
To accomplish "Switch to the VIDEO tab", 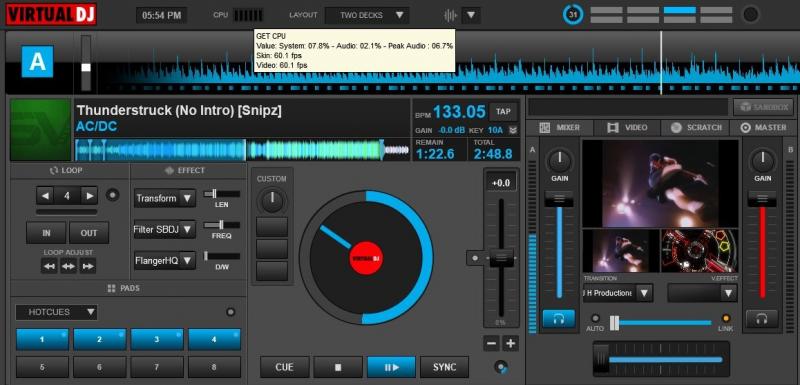I will tap(628, 128).
